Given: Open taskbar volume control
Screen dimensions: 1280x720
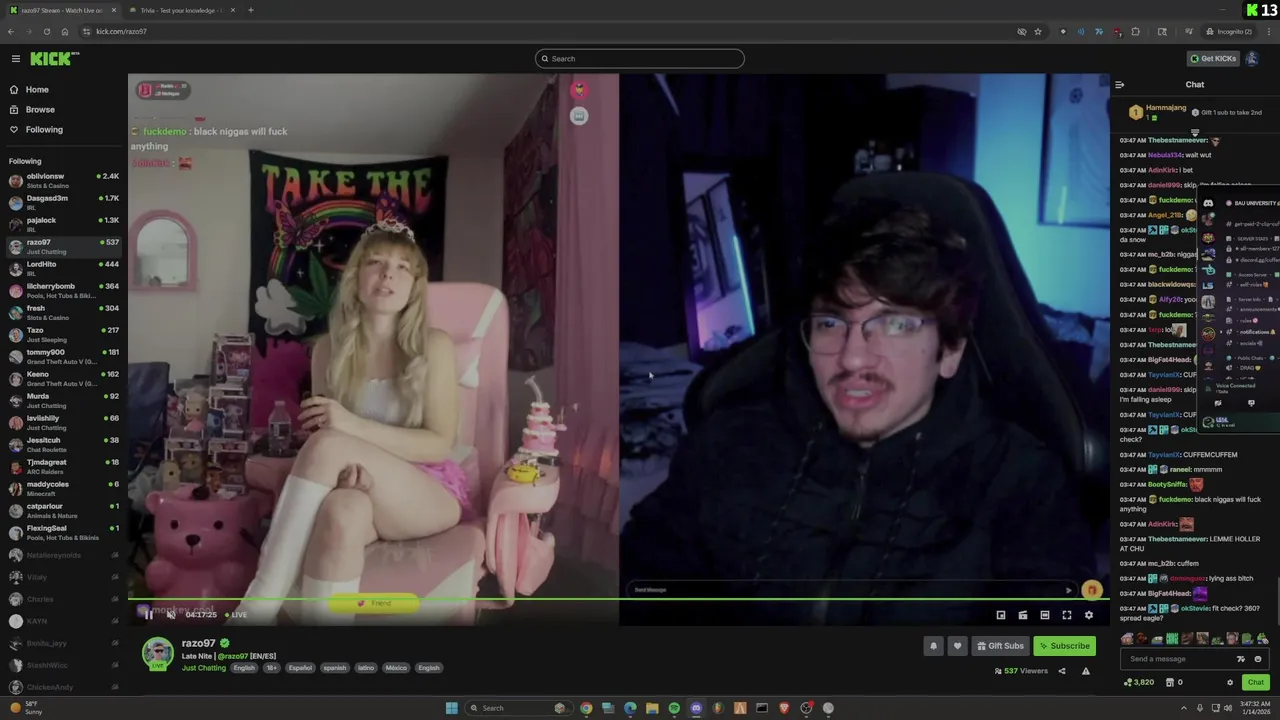Looking at the screenshot, I should point(1228,708).
